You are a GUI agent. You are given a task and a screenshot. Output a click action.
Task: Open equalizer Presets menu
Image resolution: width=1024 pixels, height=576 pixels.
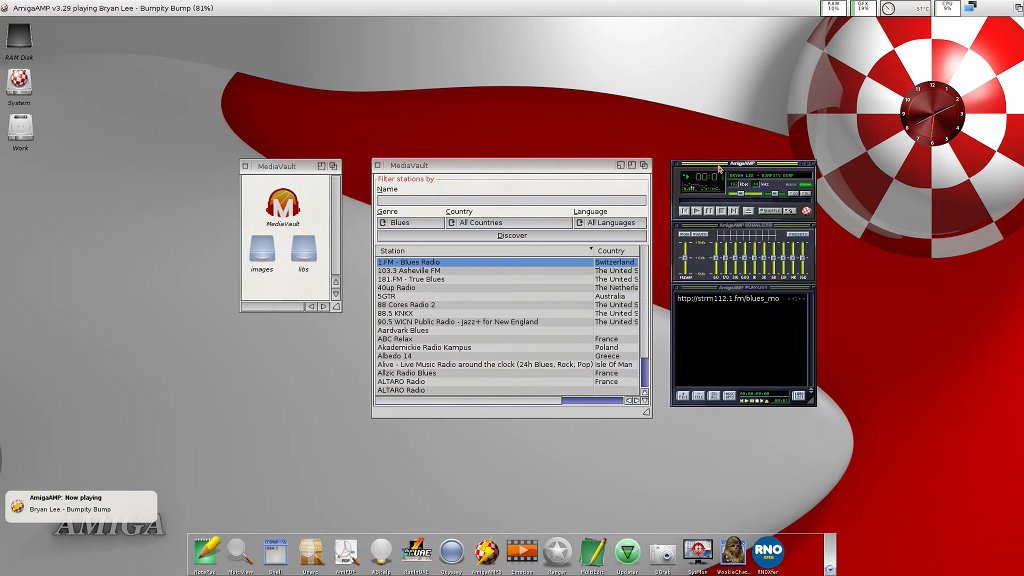coord(798,234)
